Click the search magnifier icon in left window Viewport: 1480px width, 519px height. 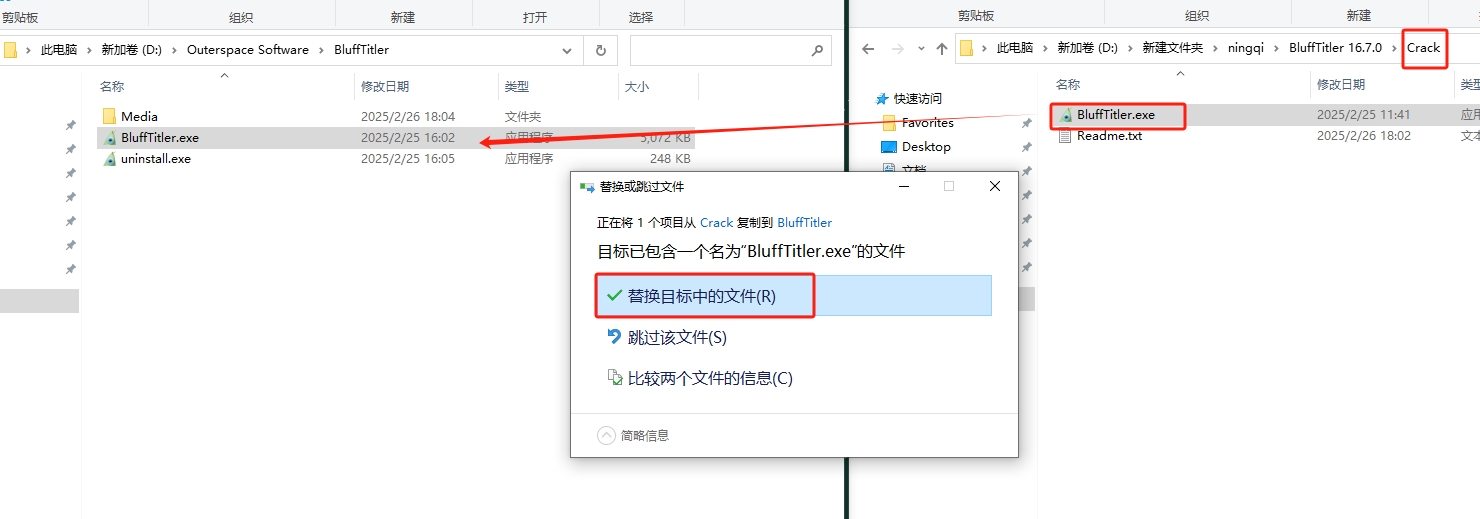pos(817,50)
